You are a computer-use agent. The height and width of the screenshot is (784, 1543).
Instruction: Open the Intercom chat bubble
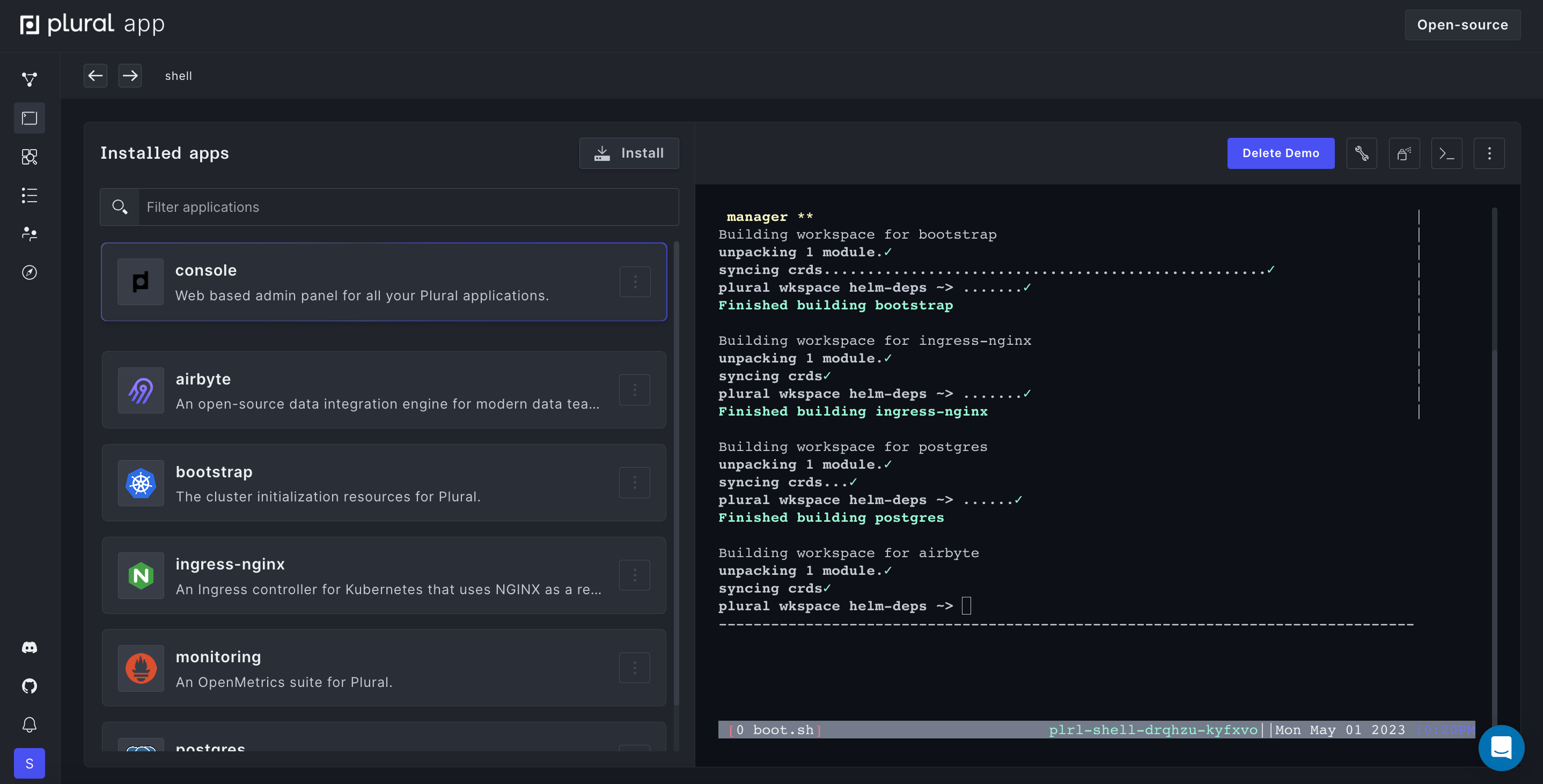[x=1501, y=748]
